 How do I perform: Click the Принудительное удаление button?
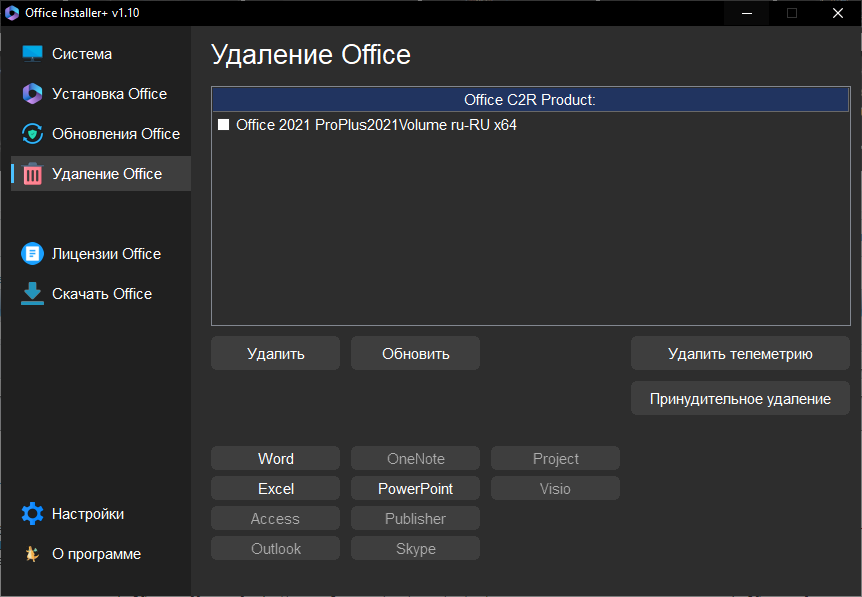(x=740, y=398)
